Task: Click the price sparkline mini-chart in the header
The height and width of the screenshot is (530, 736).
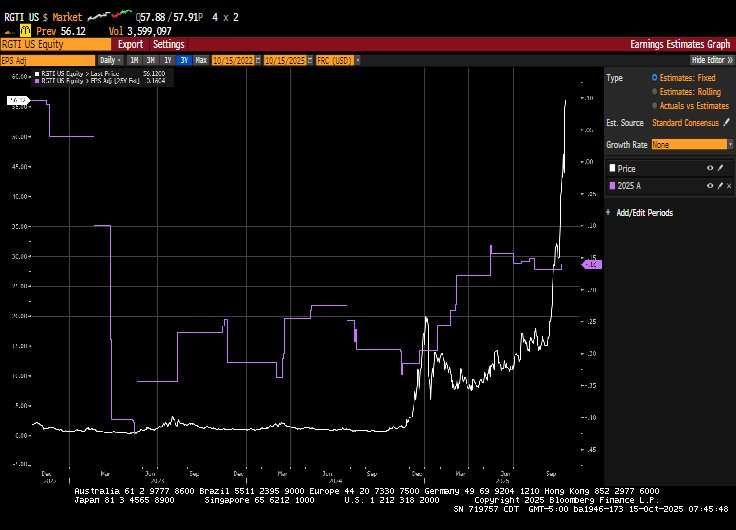Action: 110,15
